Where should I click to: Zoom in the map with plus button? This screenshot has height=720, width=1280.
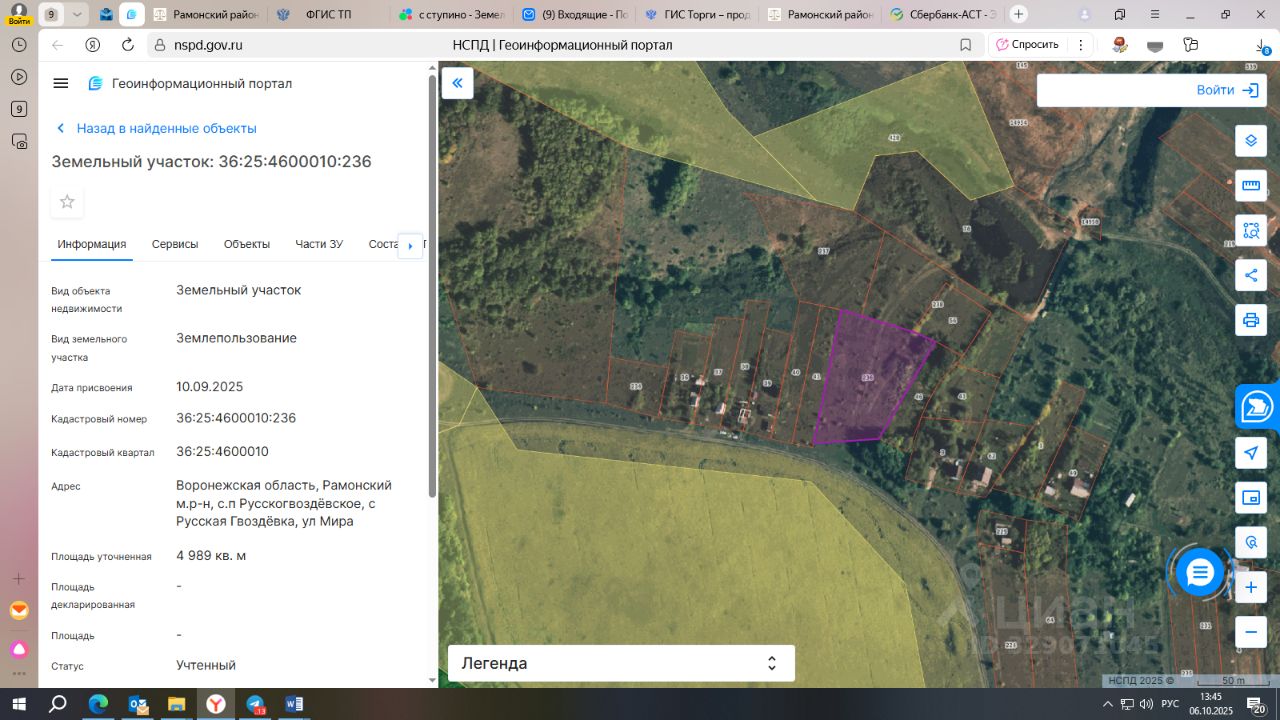tap(1251, 587)
